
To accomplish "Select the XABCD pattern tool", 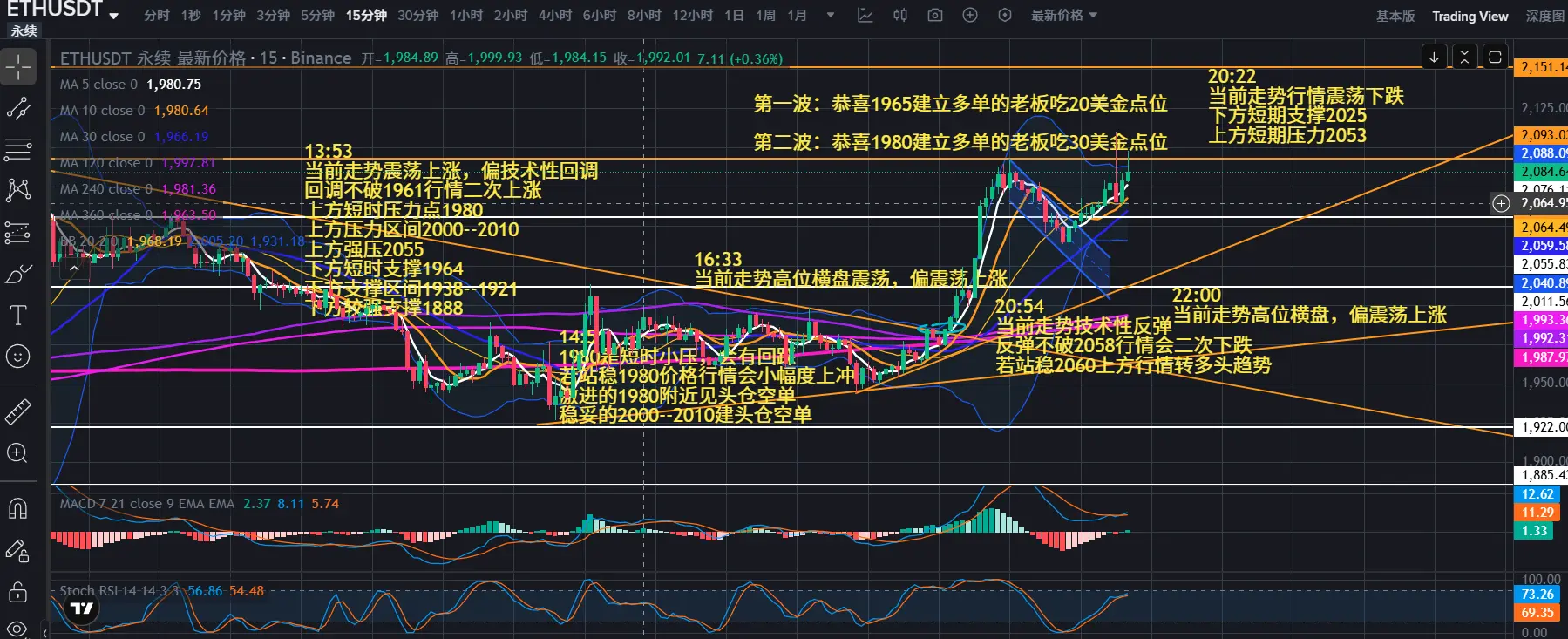I will (x=18, y=190).
